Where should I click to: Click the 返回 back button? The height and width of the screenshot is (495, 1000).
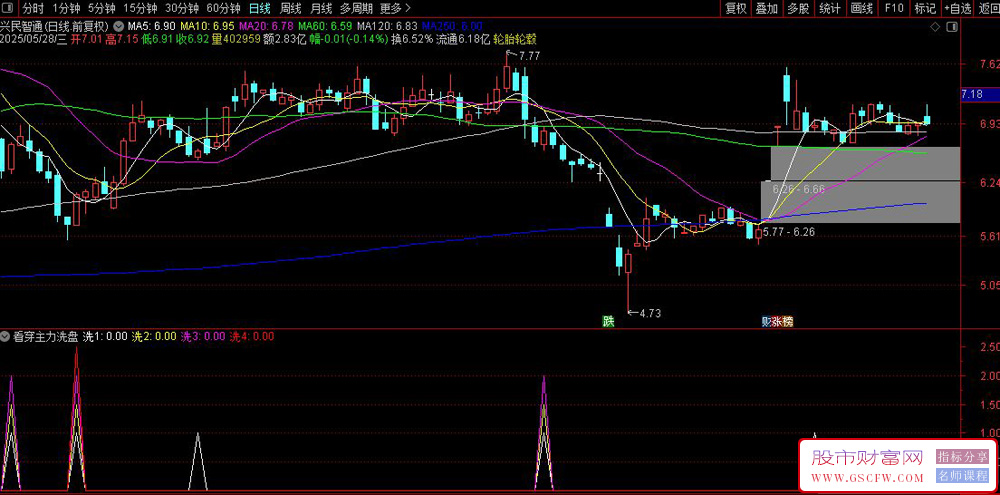tap(989, 8)
